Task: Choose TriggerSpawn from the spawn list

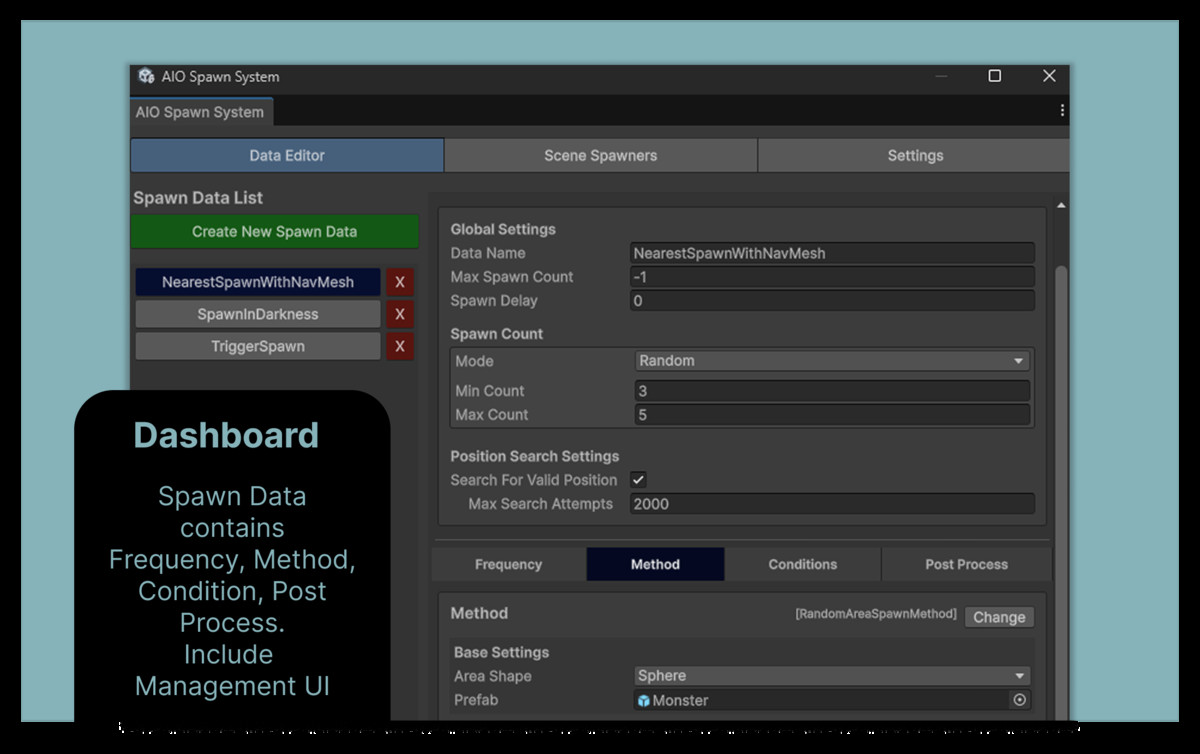Action: (258, 346)
